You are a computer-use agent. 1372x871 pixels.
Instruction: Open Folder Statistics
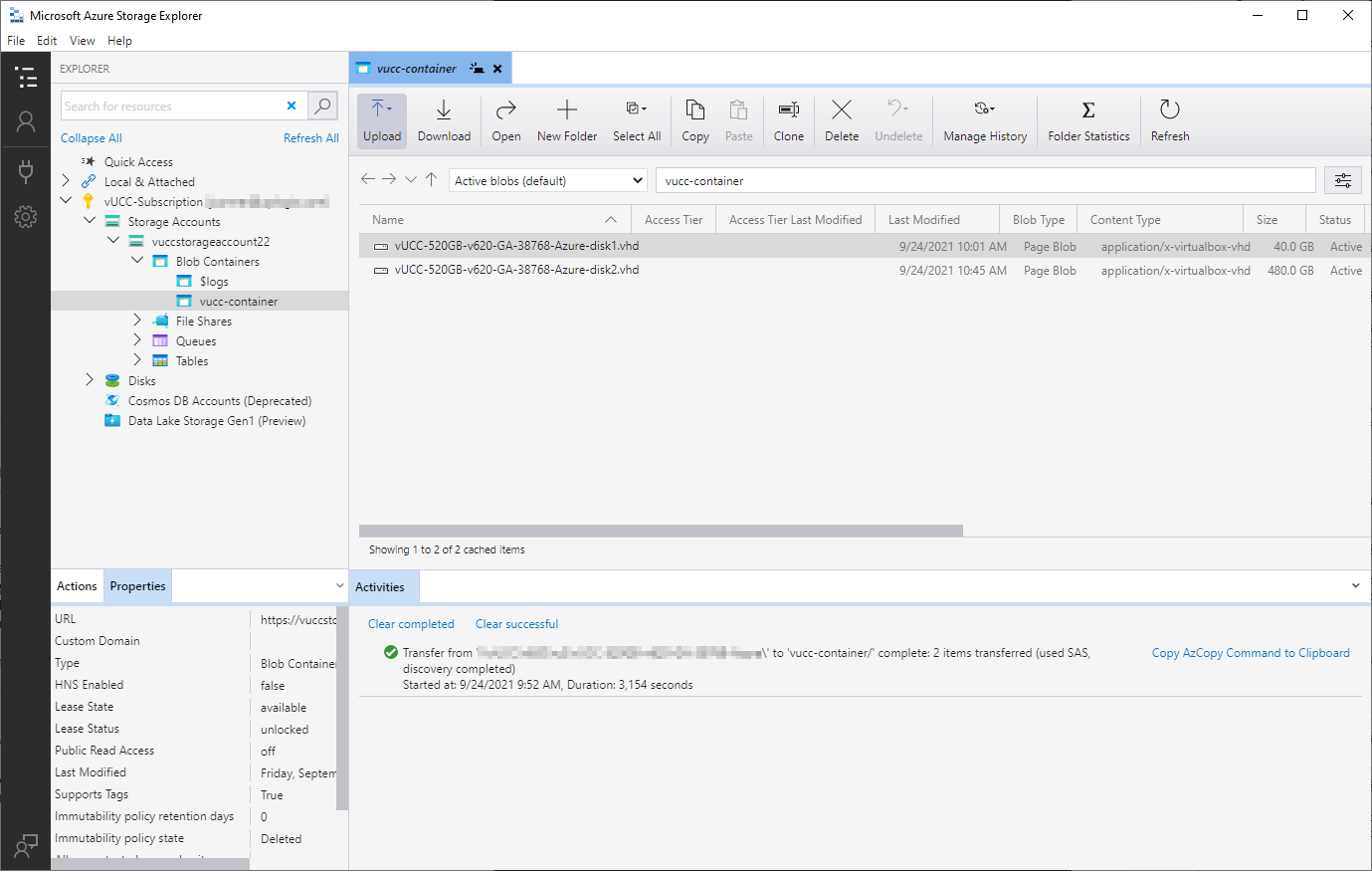coord(1088,120)
